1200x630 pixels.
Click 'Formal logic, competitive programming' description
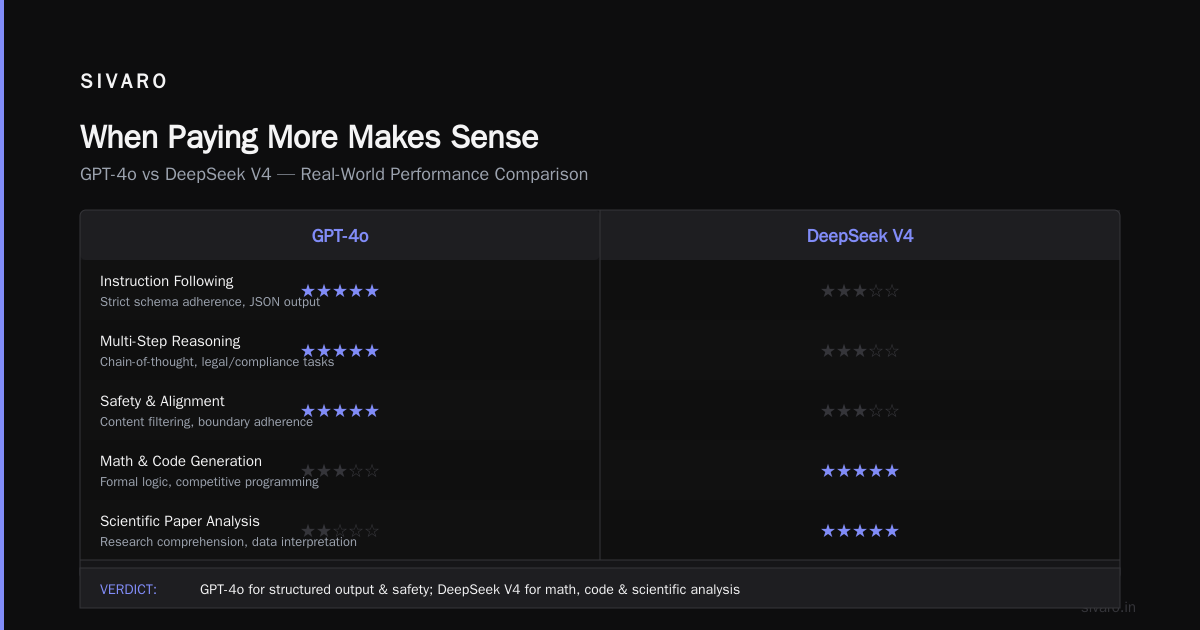coord(209,482)
